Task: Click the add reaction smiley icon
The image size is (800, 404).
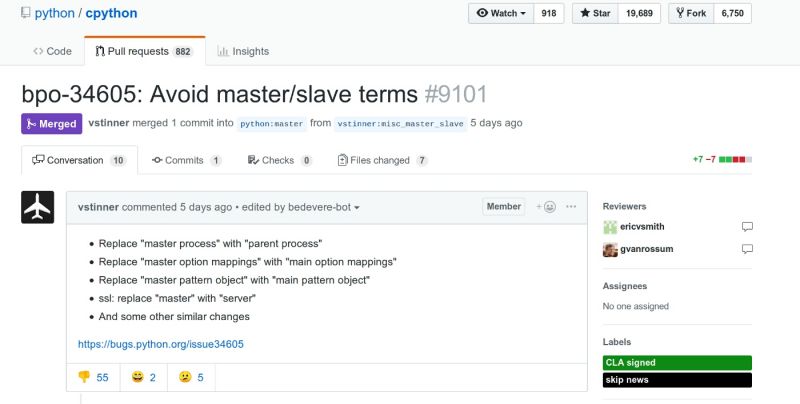Action: point(546,207)
